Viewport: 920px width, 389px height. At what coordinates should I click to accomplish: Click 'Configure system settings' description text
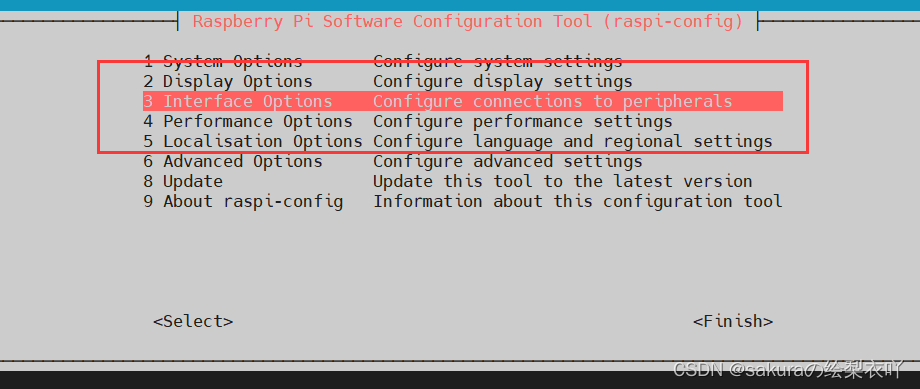click(498, 61)
